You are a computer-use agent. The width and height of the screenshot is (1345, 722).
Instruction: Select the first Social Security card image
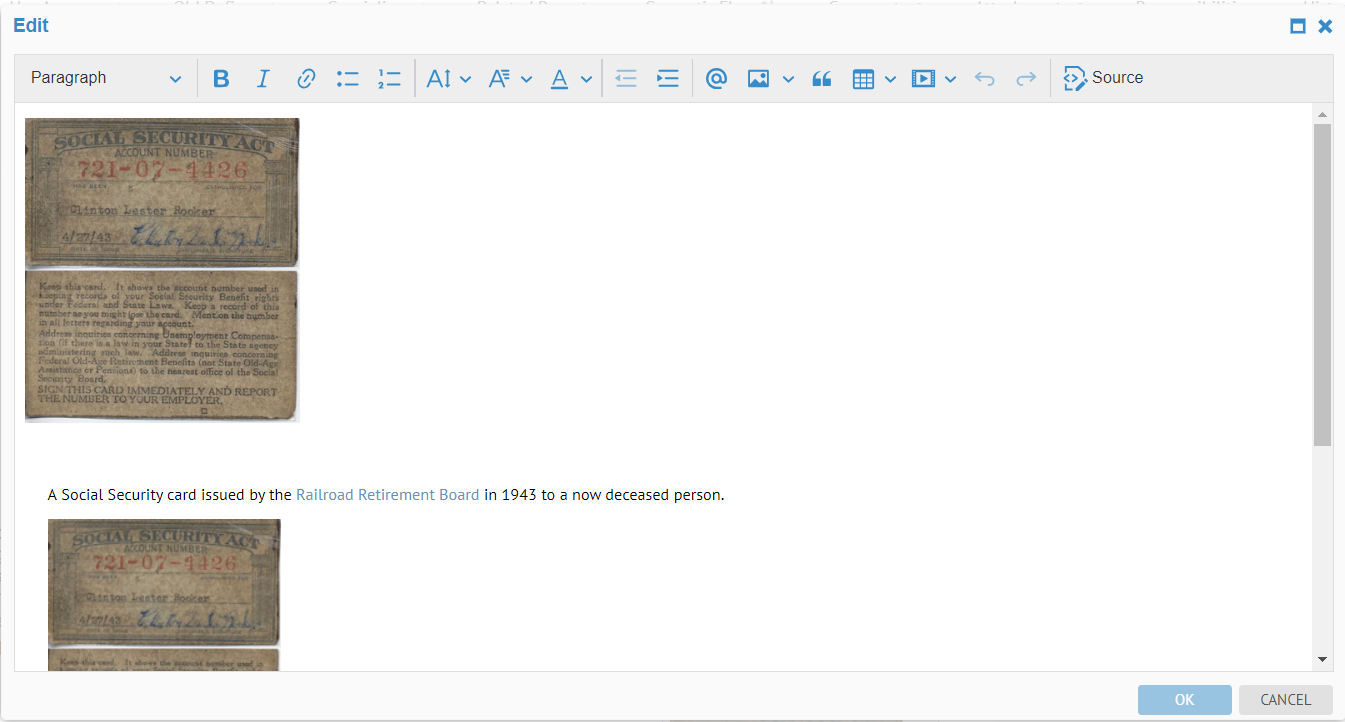pos(162,270)
